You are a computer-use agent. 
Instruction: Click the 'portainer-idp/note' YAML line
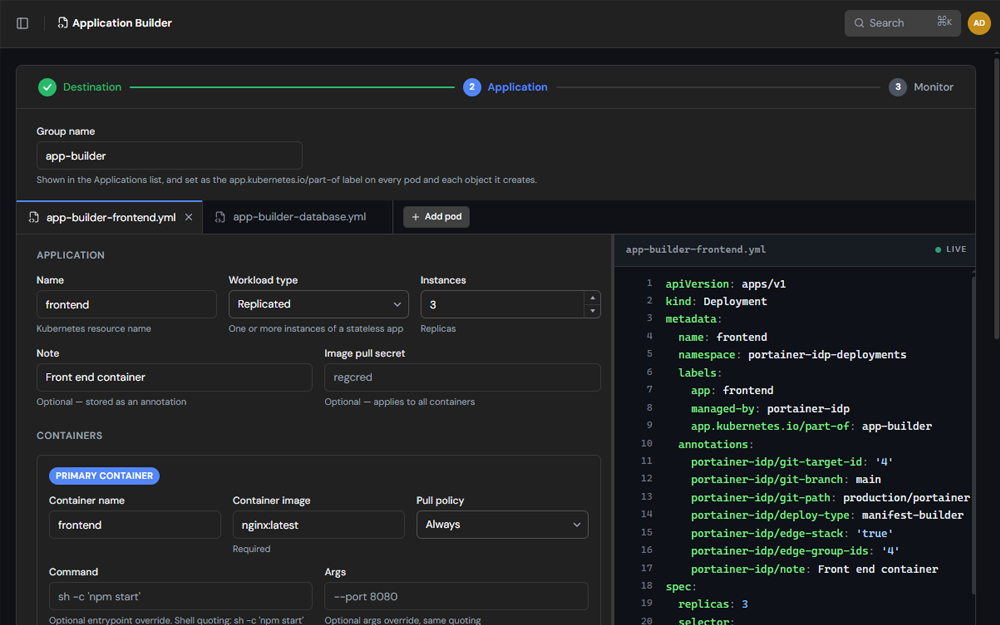[x=814, y=569]
